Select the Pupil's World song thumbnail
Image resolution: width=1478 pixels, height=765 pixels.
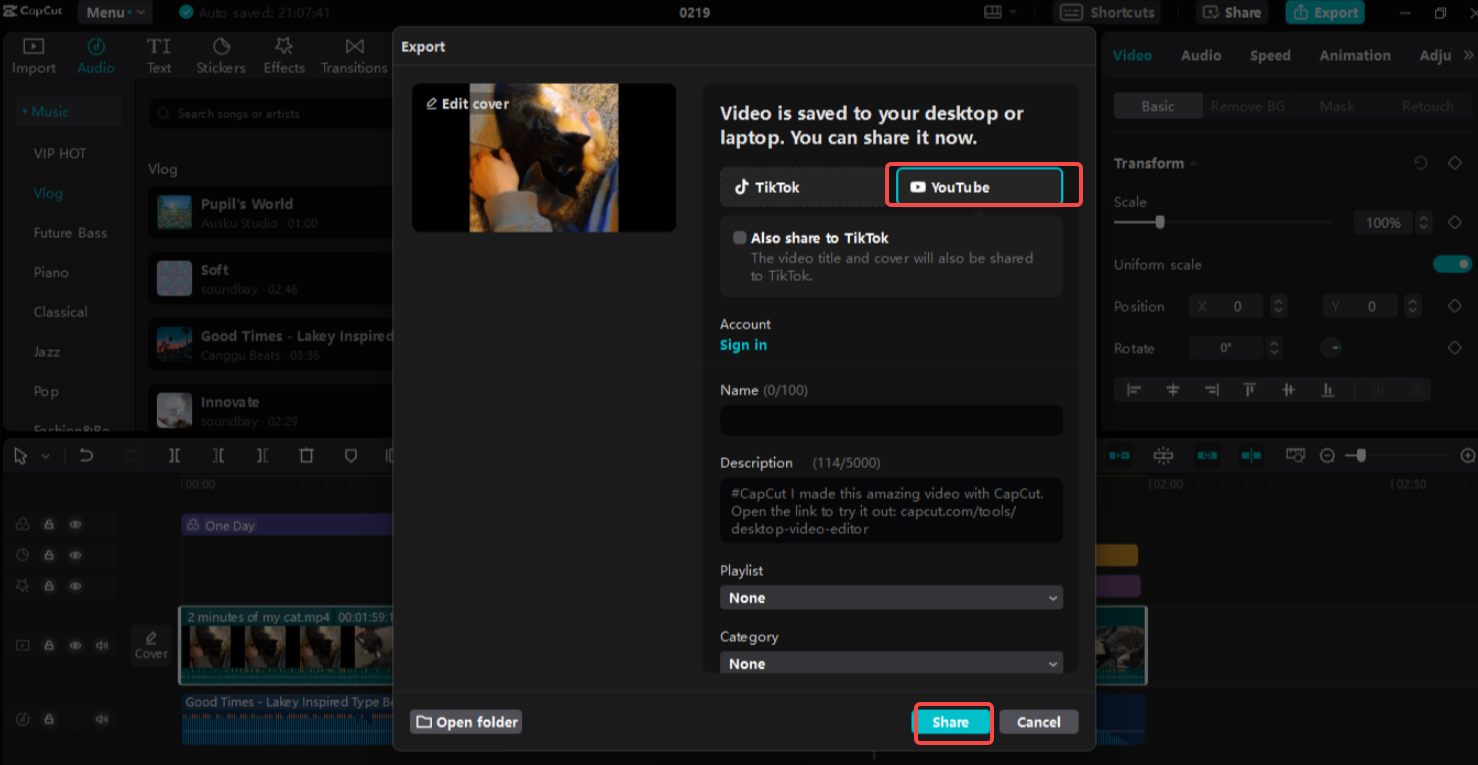click(x=175, y=213)
